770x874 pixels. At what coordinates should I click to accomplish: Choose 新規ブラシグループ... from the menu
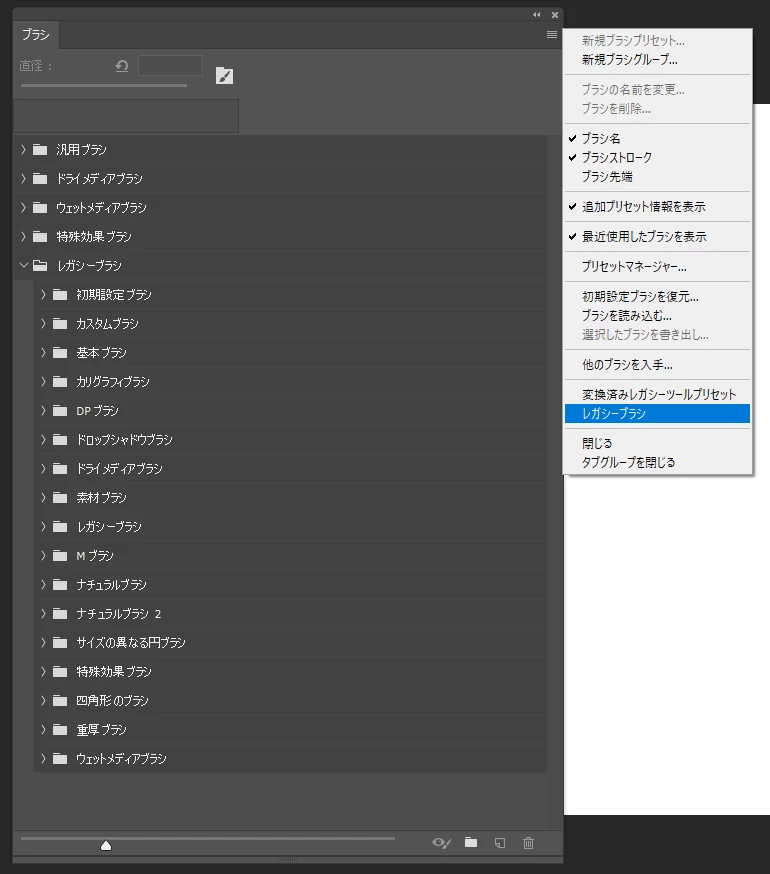pyautogui.click(x=657, y=59)
